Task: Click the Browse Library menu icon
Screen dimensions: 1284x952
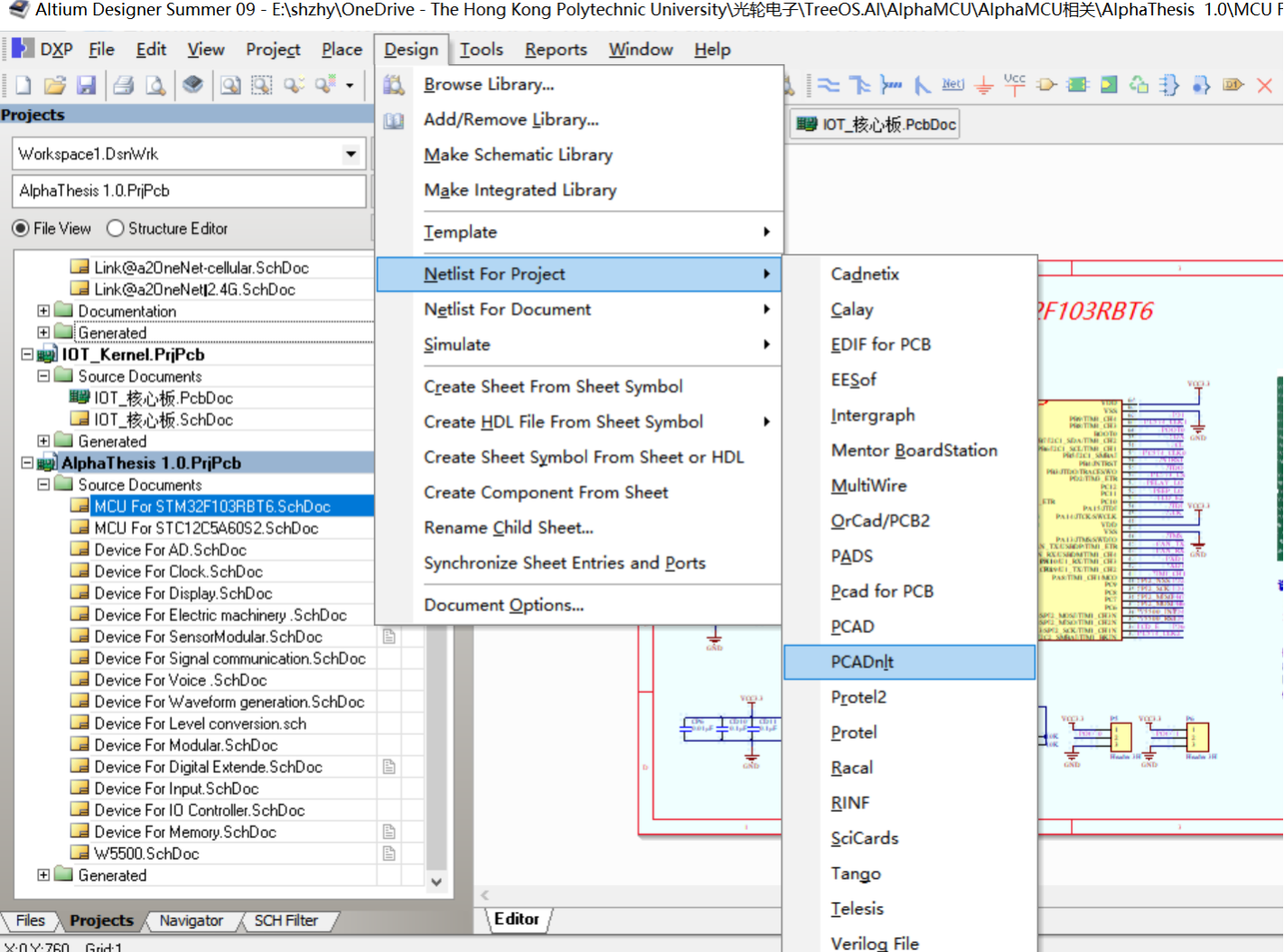Action: tap(394, 85)
